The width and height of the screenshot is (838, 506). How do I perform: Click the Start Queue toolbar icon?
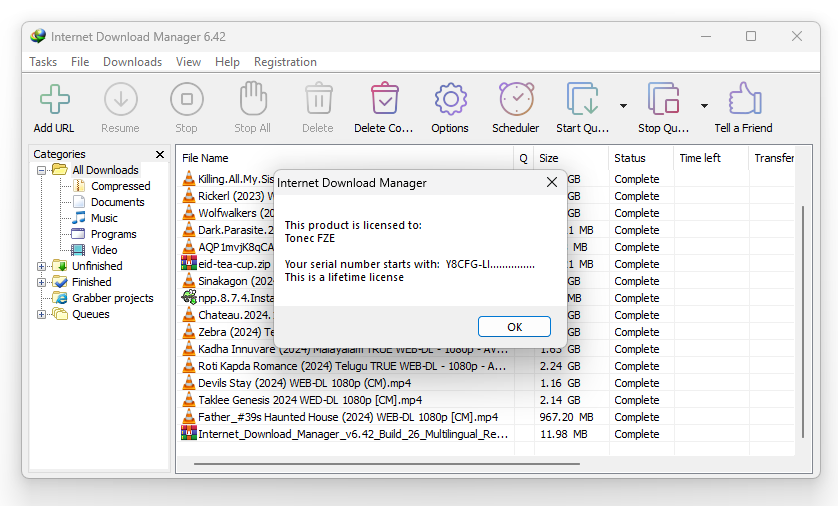point(582,99)
